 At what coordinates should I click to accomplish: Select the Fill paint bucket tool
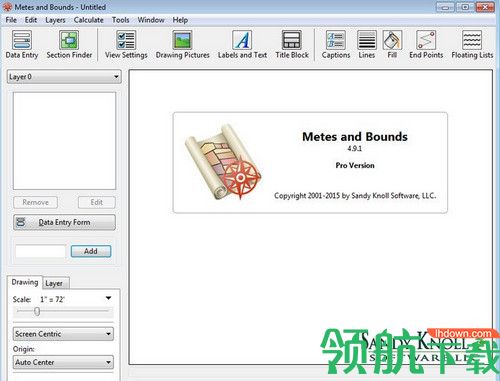[x=392, y=44]
